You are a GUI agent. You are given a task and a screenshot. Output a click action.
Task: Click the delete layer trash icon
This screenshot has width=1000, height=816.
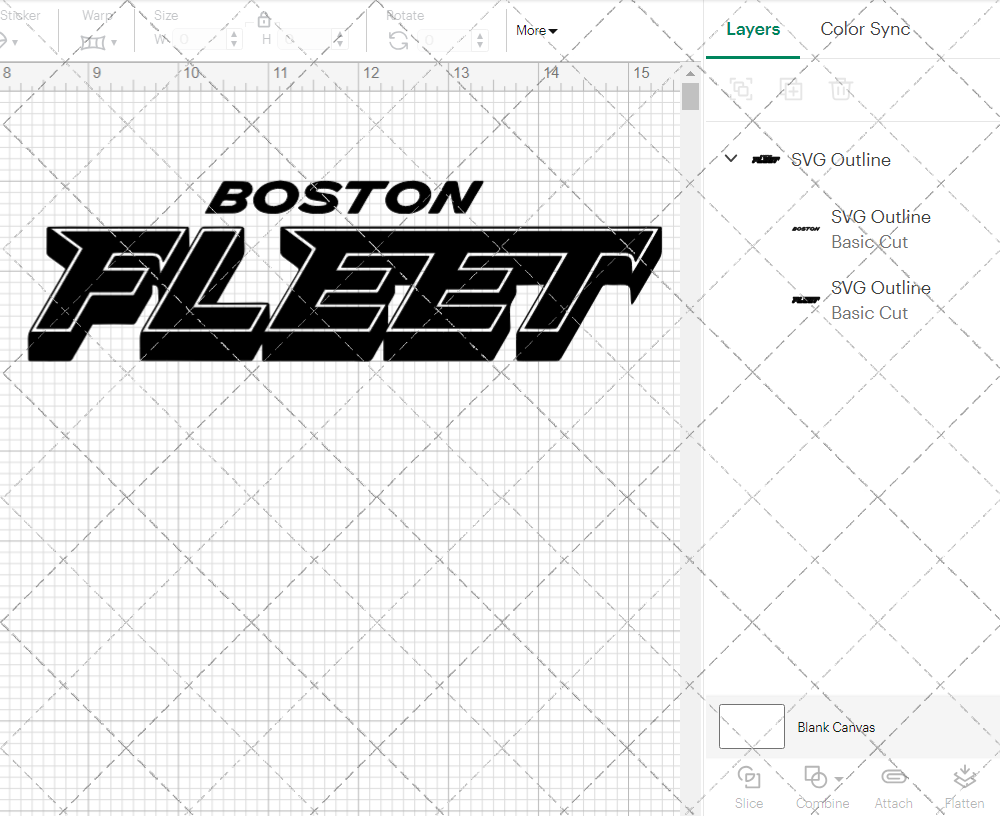[841, 89]
